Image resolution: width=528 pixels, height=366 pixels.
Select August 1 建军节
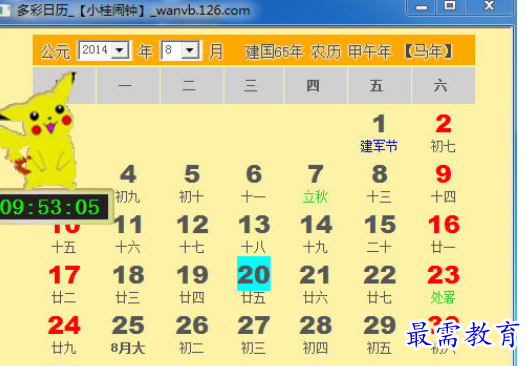(379, 133)
